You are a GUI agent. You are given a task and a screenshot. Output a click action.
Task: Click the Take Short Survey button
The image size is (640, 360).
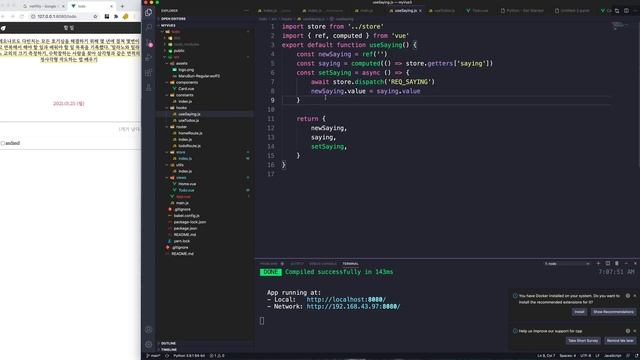(583, 340)
